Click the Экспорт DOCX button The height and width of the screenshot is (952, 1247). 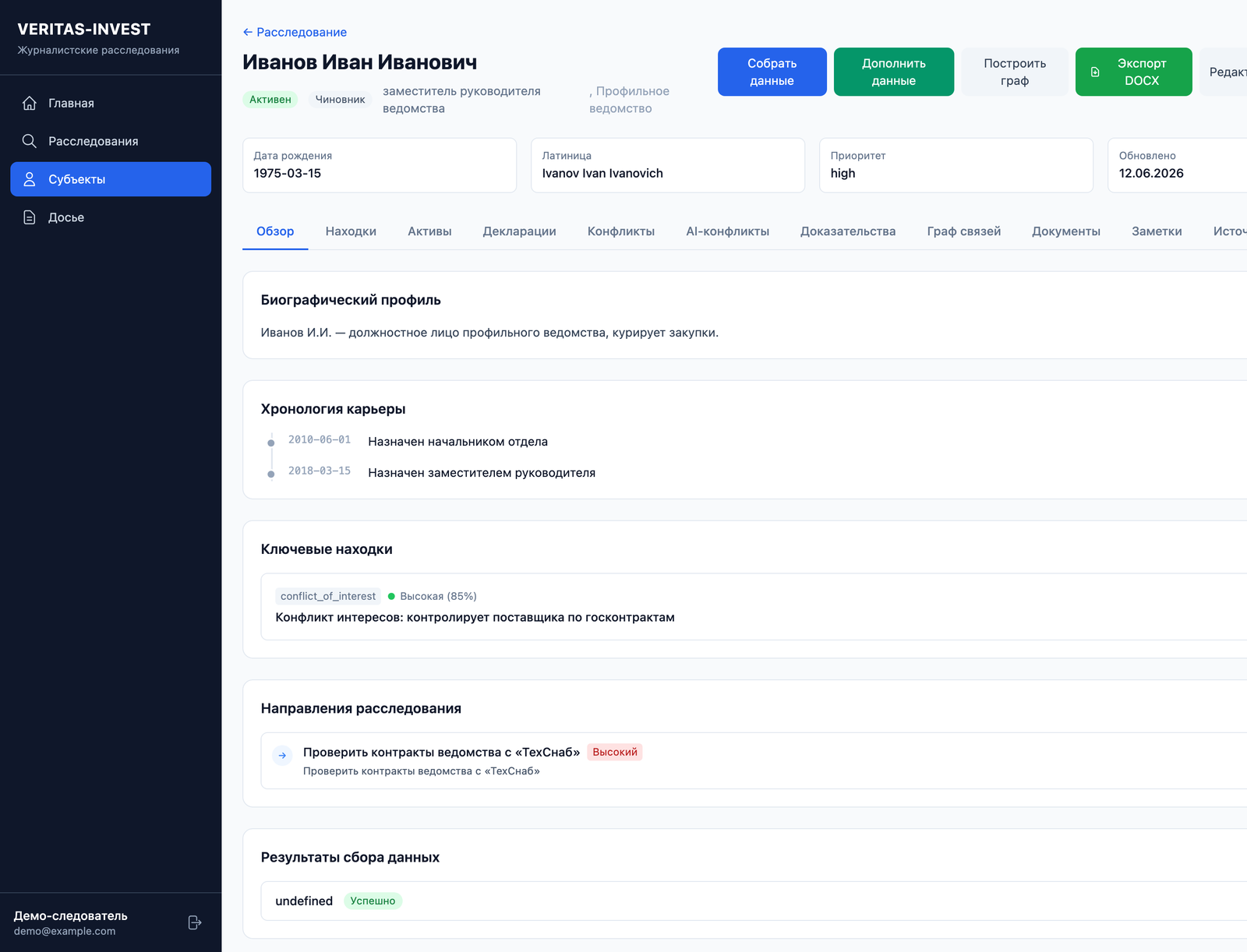[x=1133, y=72]
